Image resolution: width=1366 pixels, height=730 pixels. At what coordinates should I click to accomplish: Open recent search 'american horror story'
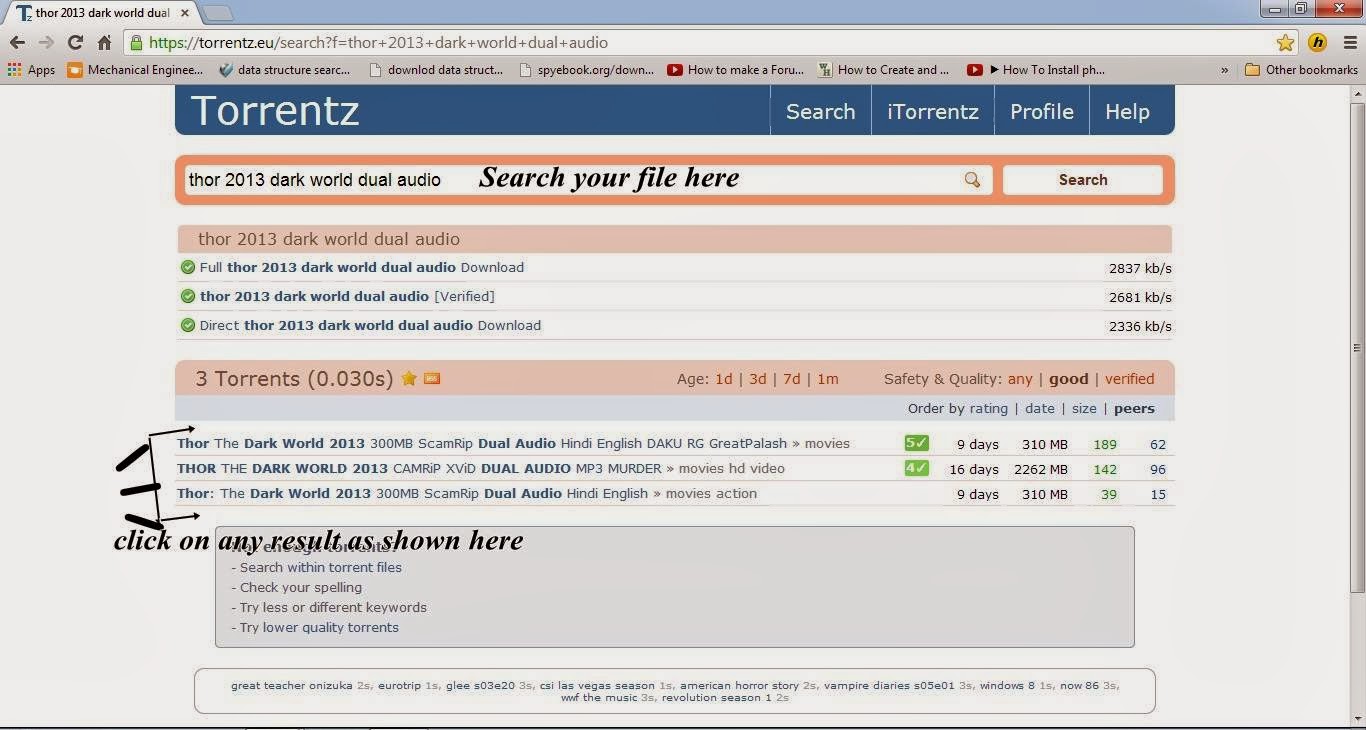point(739,686)
